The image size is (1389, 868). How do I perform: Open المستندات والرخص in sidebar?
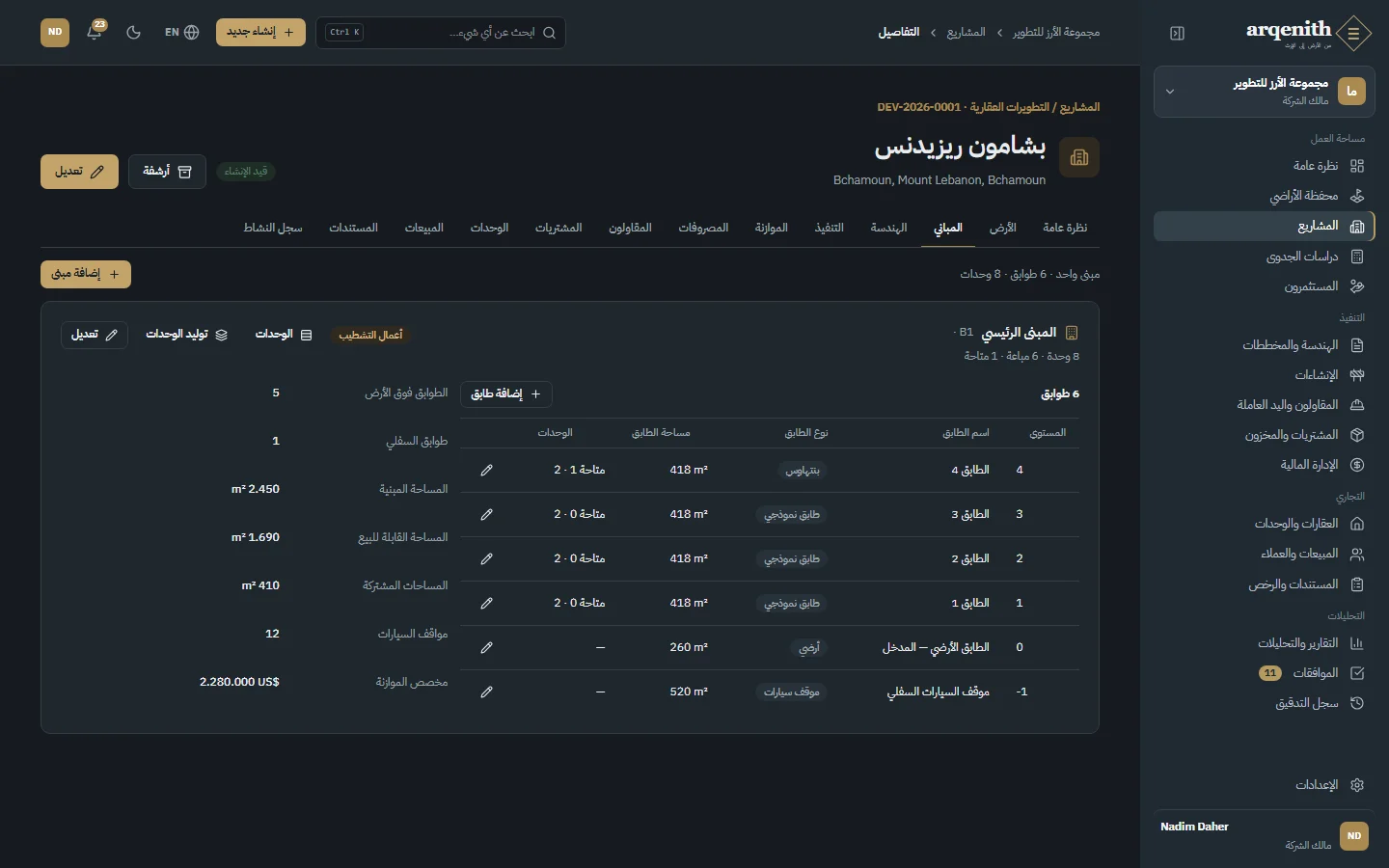point(1265,584)
